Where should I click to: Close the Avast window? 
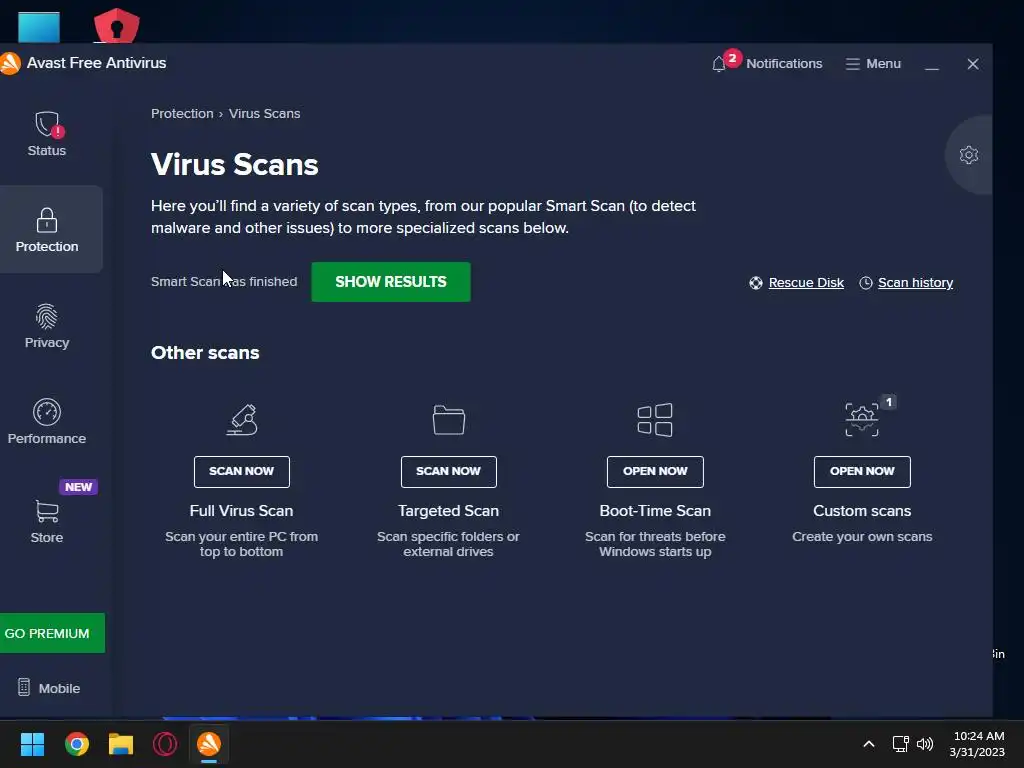pos(972,64)
